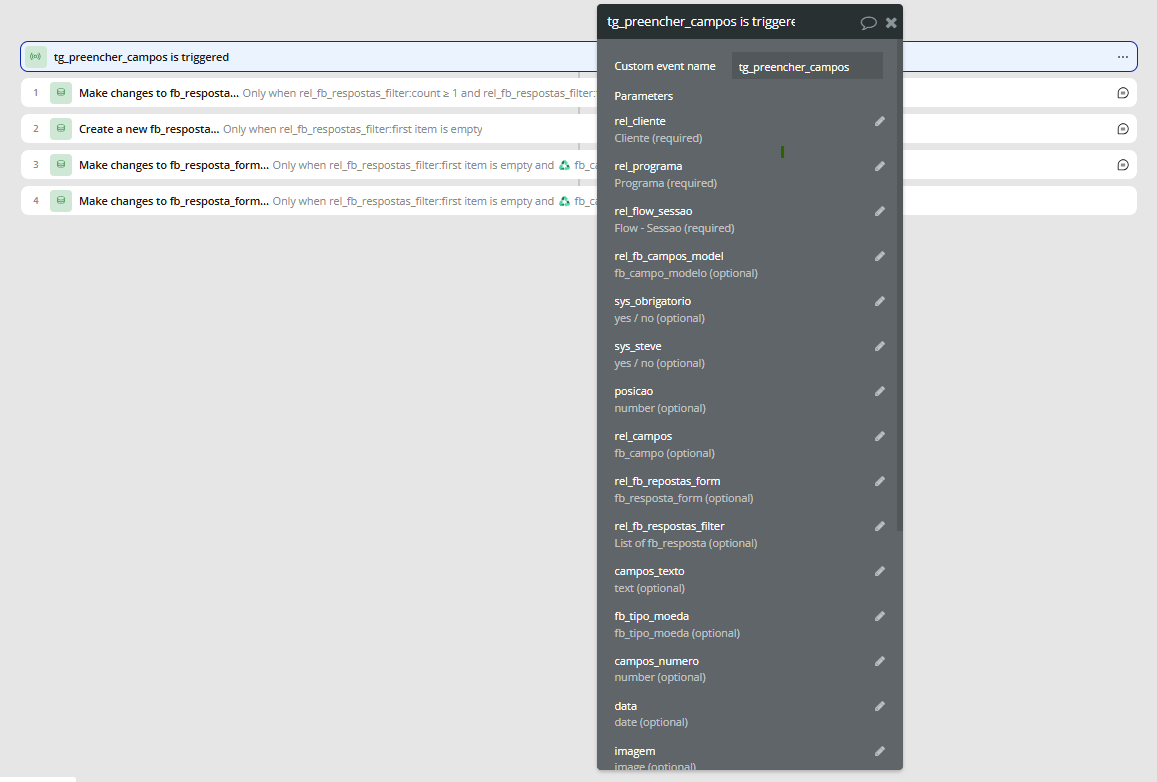Screen dimensions: 1157x782
Task: Open the note icon on step 2 row
Action: 1123,129
